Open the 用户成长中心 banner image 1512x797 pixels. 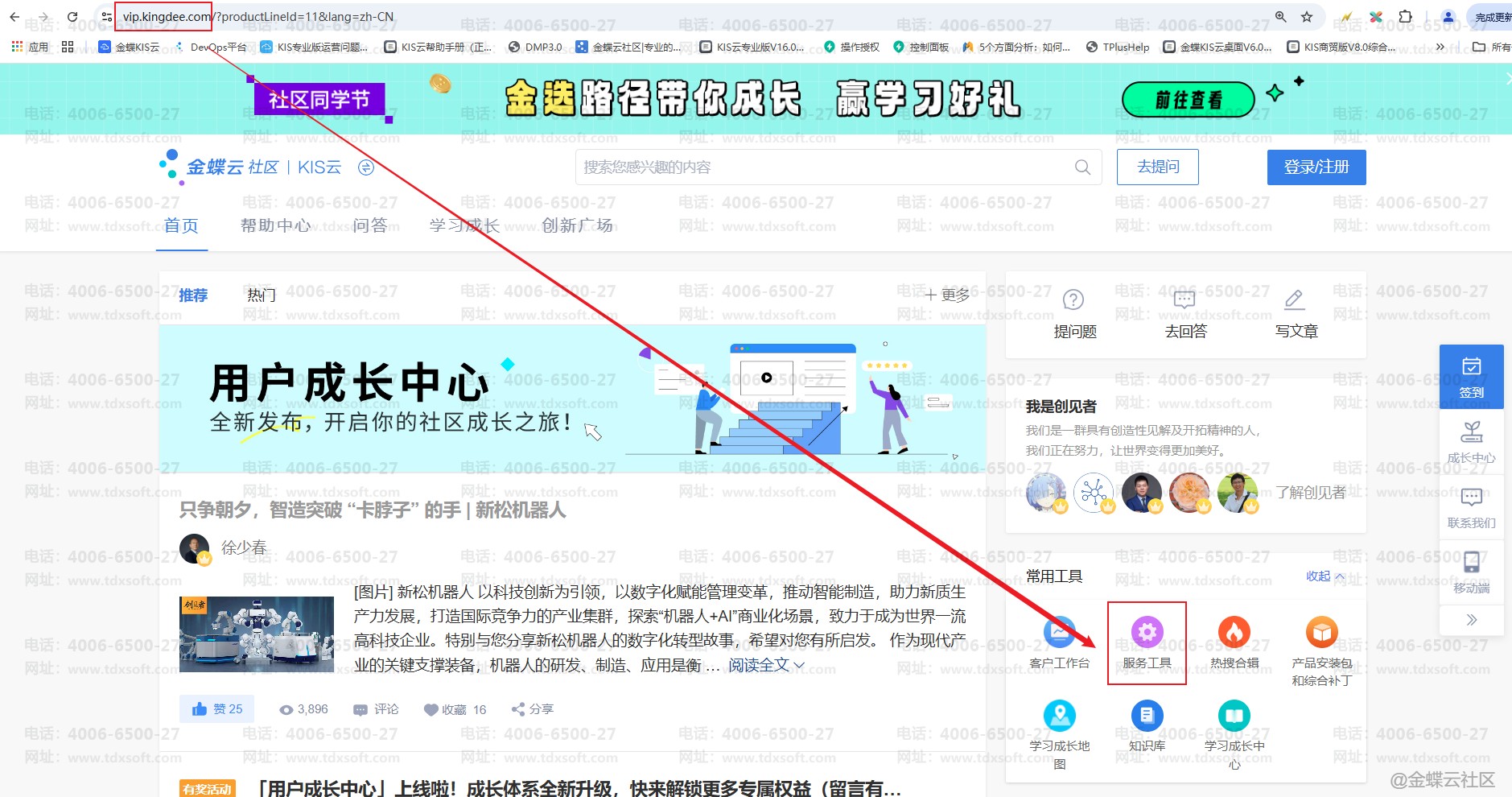(572, 399)
